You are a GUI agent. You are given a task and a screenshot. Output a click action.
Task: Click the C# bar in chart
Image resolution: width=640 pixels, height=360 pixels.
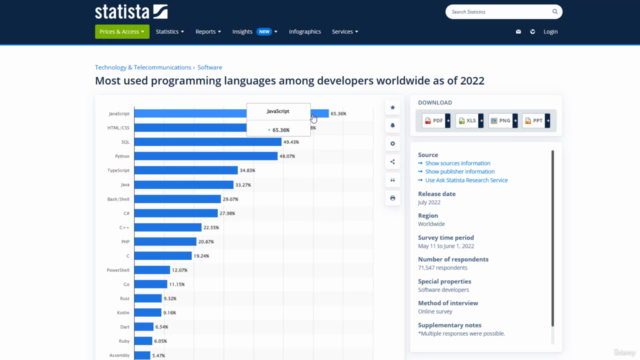click(176, 213)
